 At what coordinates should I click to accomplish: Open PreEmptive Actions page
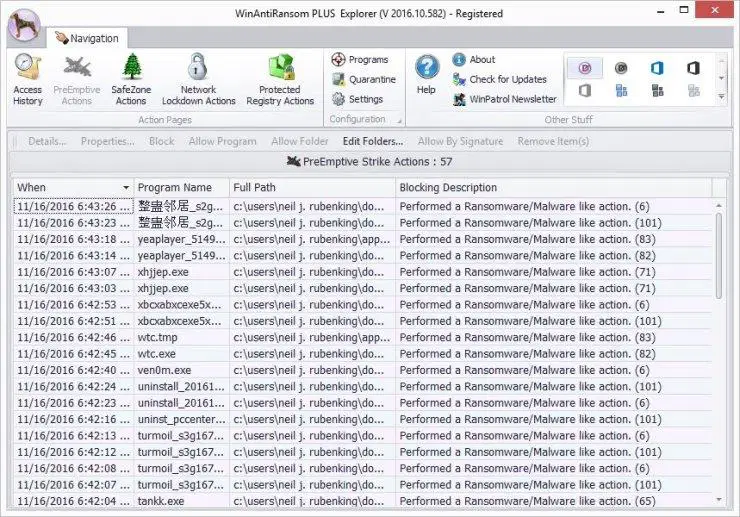[77, 80]
